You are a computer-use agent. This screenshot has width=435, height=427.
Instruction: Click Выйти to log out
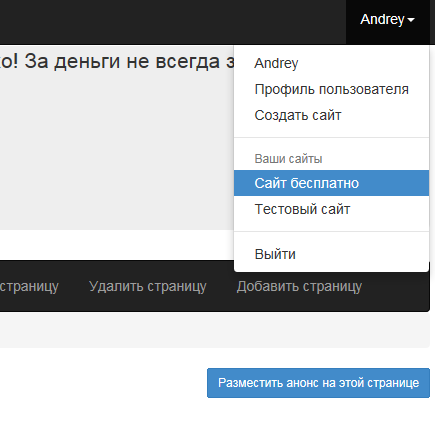click(331, 254)
